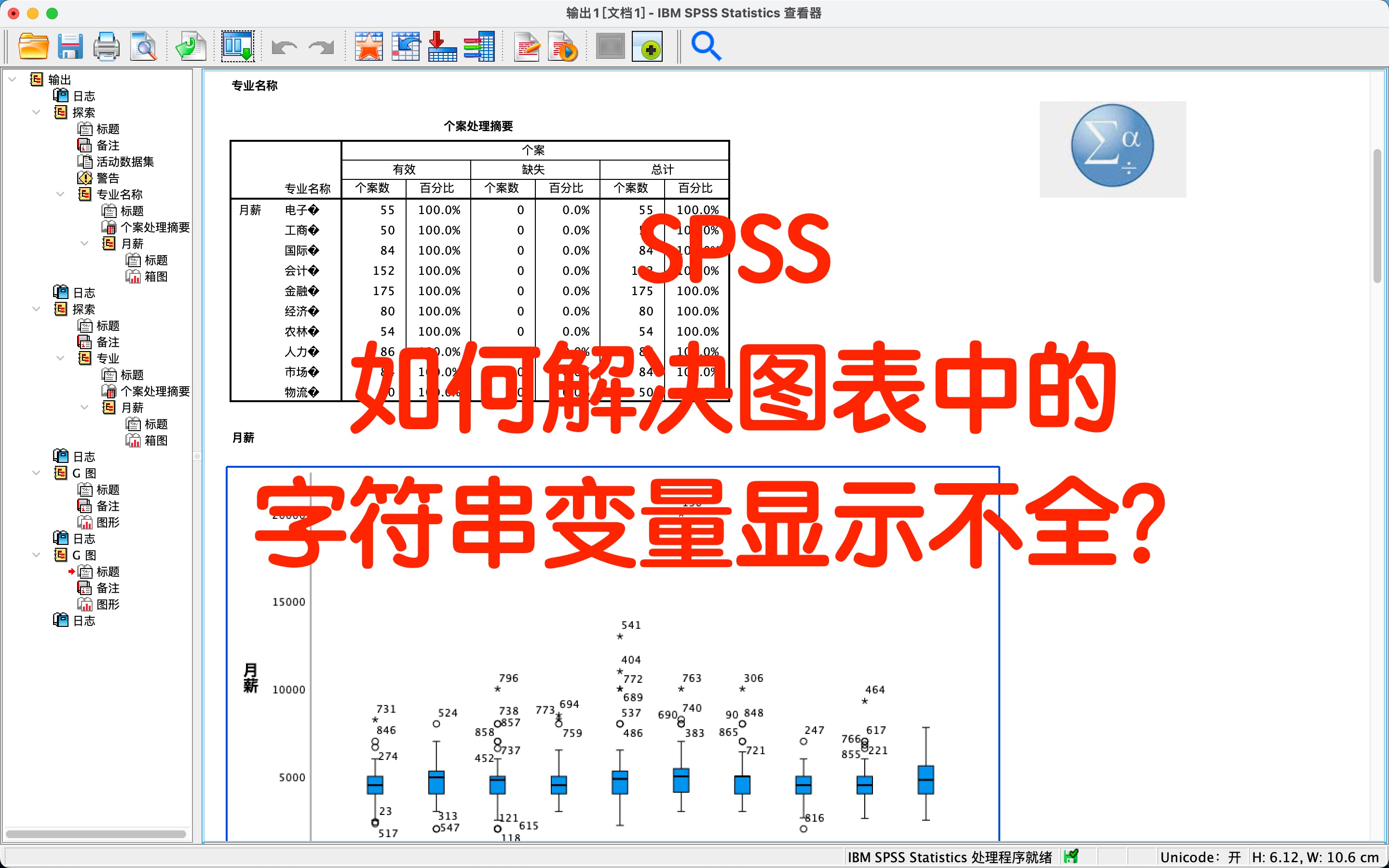Print the output with the printer icon
The height and width of the screenshot is (868, 1389).
pyautogui.click(x=107, y=46)
